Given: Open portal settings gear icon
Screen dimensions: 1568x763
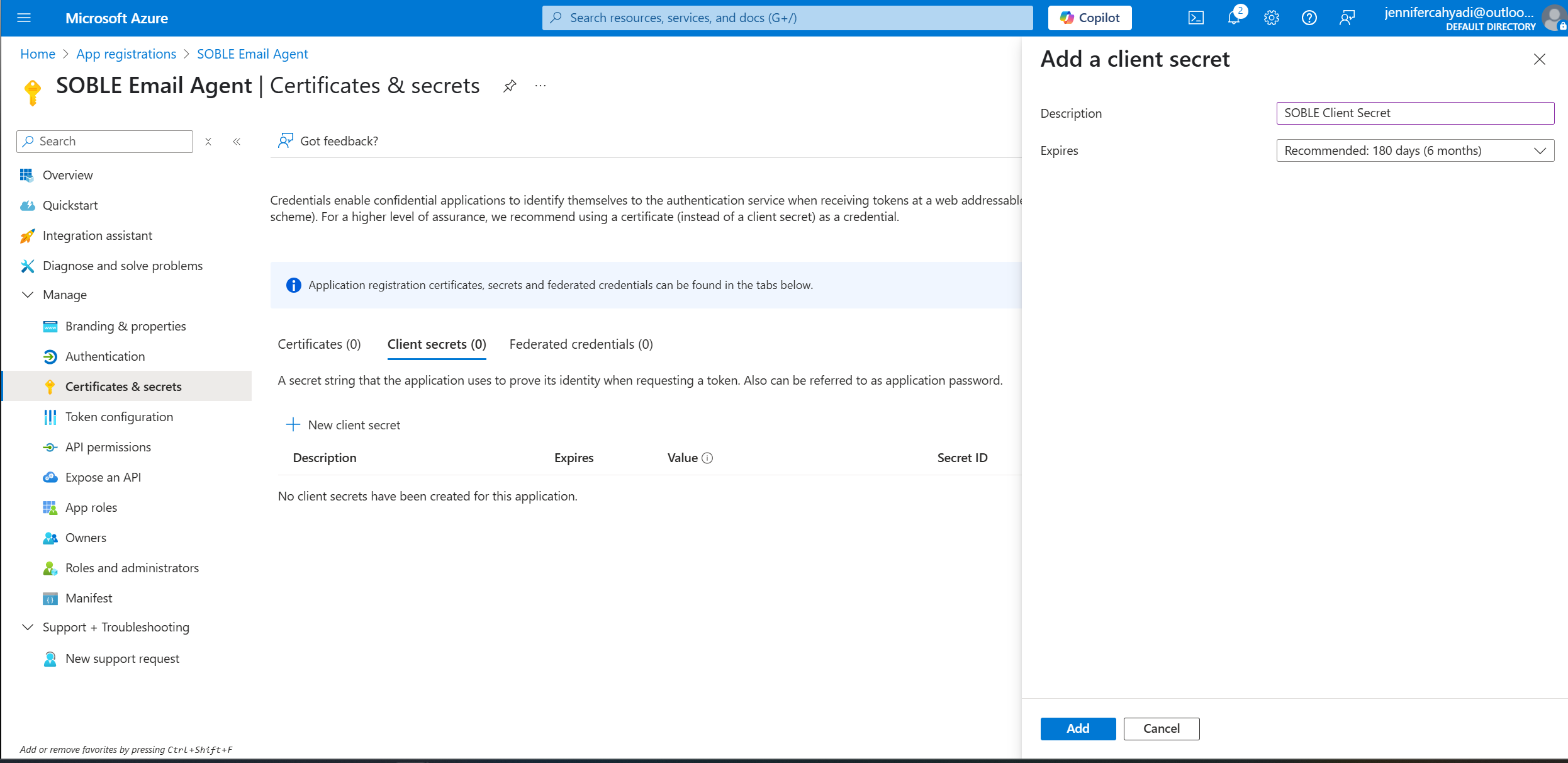Looking at the screenshot, I should (1271, 18).
